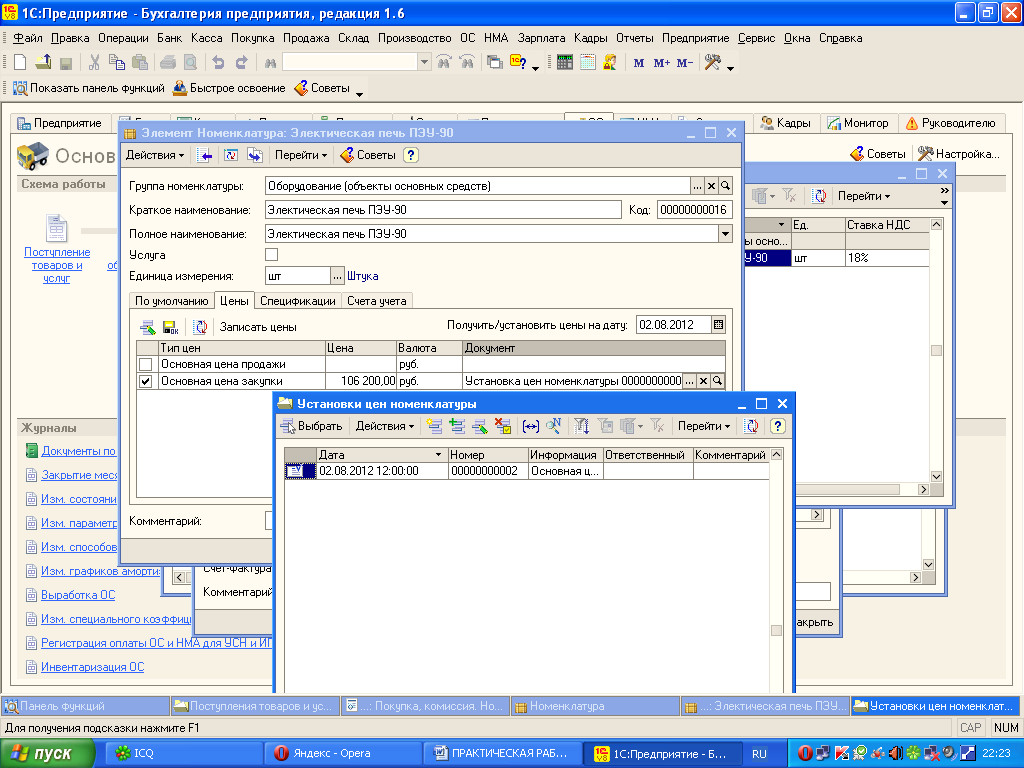This screenshot has width=1024, height=768.
Task: Click the open file icon in main toolbar
Action: click(43, 63)
